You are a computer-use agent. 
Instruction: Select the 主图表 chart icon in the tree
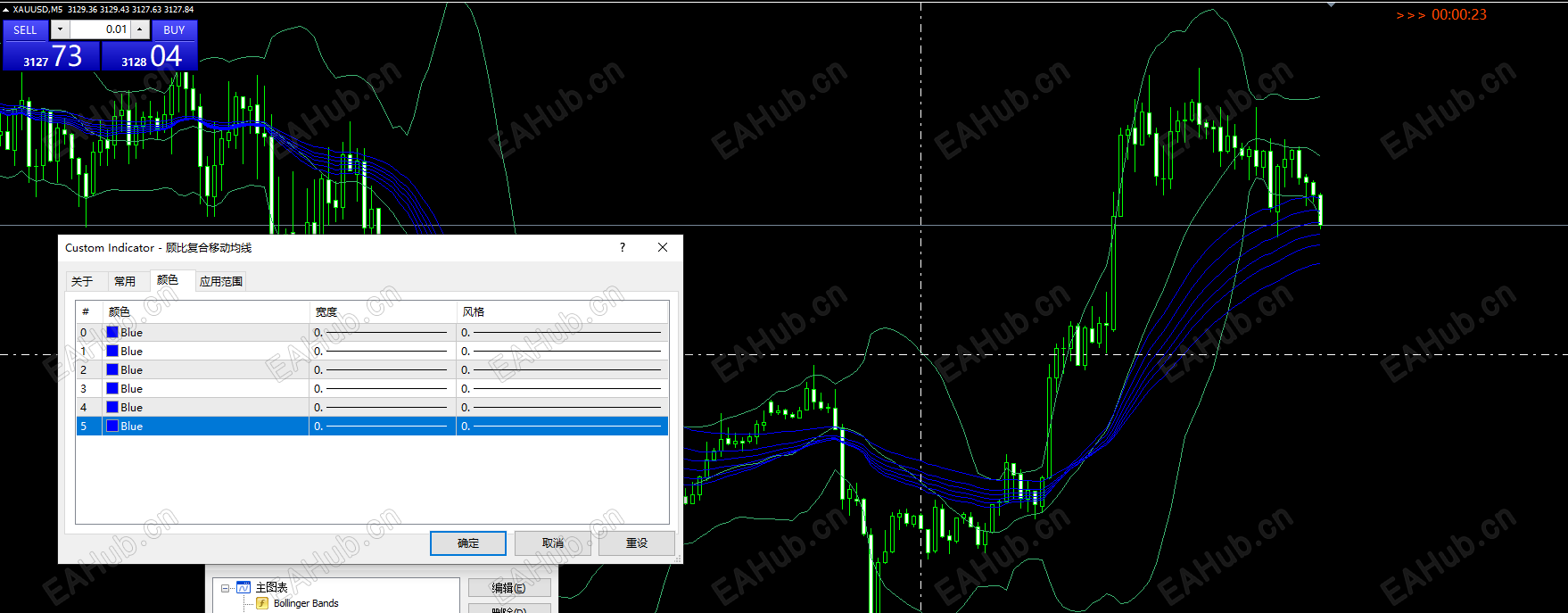click(x=243, y=587)
